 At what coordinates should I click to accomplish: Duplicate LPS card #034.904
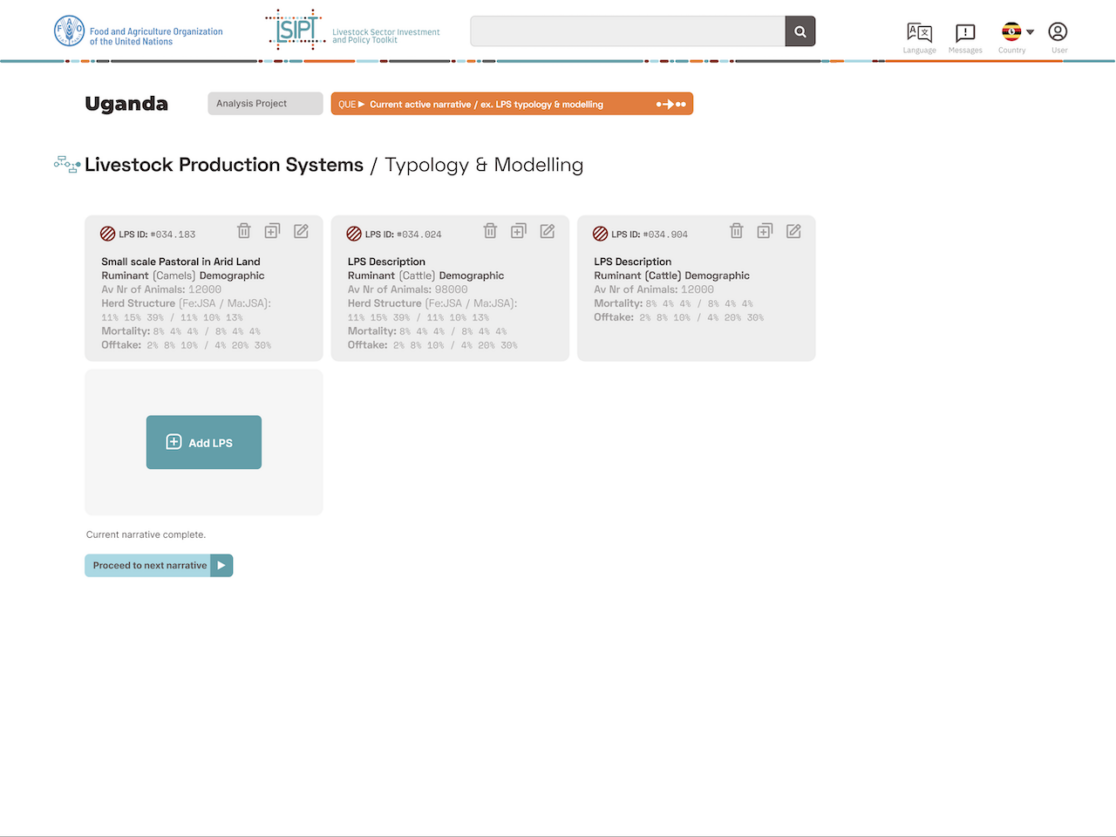tap(764, 231)
